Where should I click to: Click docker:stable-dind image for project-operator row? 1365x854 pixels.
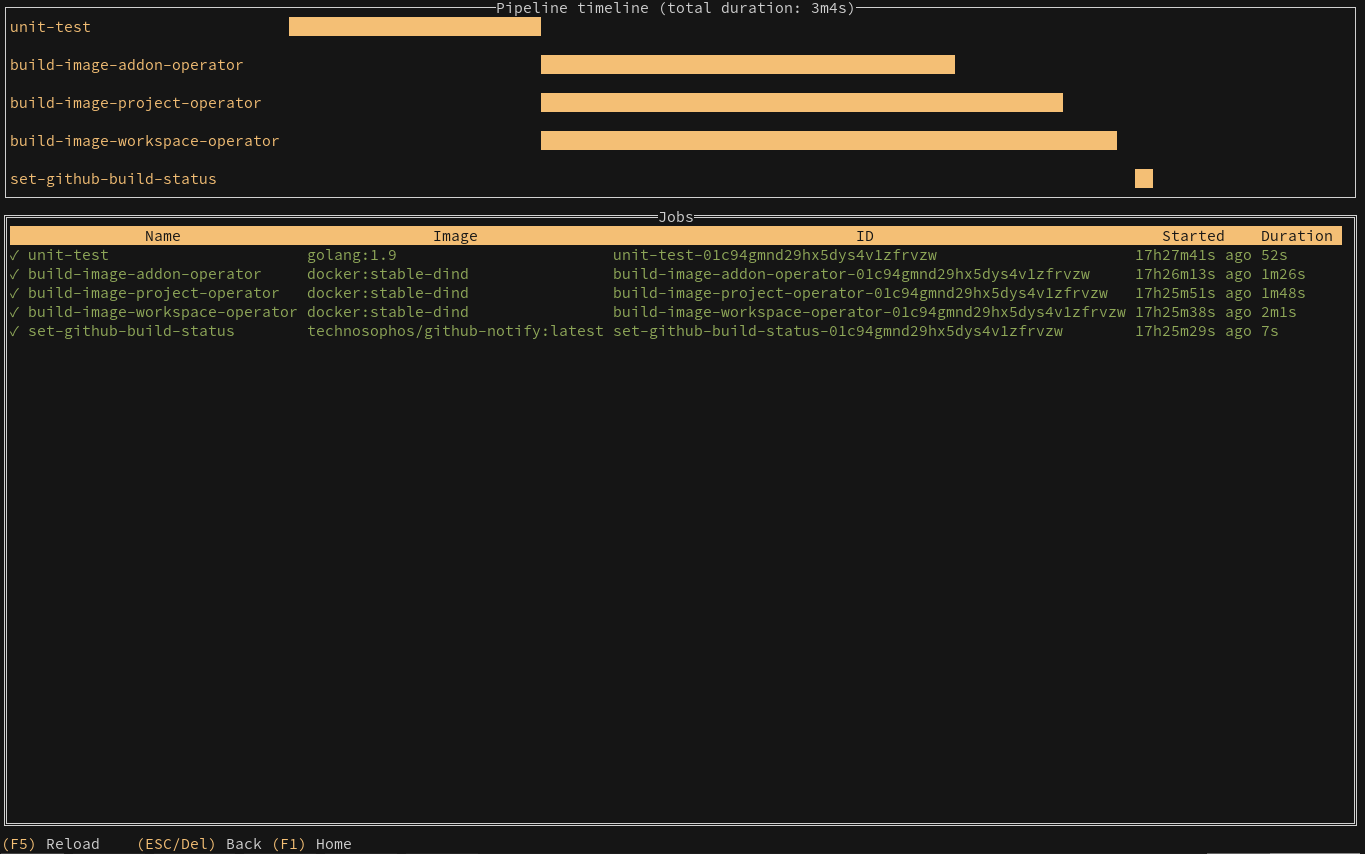coord(387,293)
